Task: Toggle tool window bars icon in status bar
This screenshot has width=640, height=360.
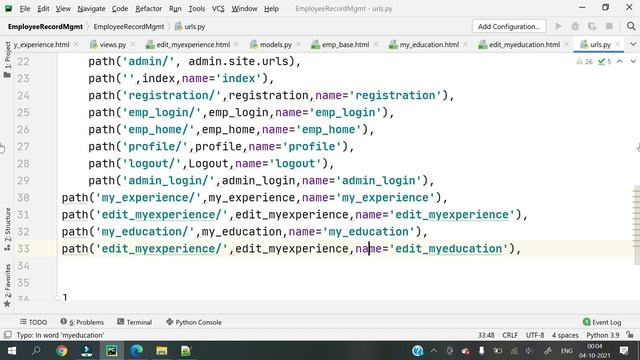Action: (7, 335)
